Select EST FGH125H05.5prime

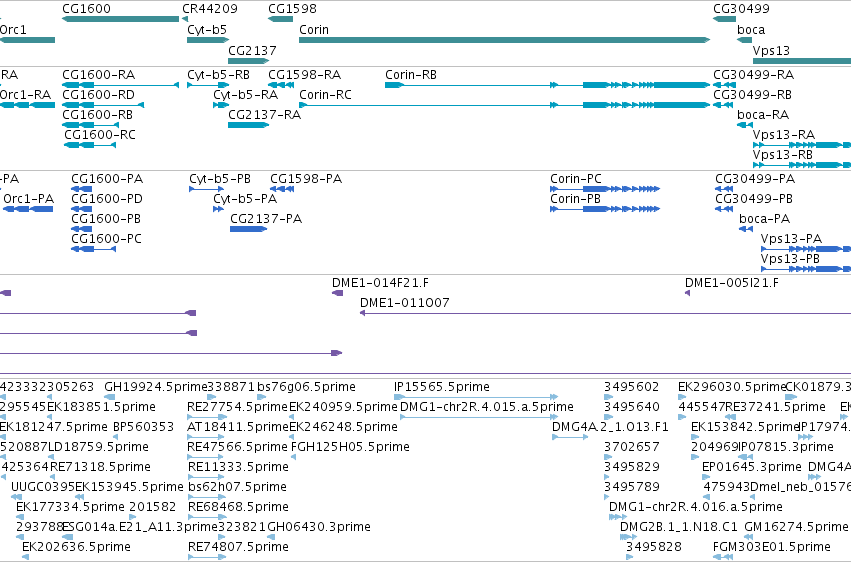click(294, 457)
